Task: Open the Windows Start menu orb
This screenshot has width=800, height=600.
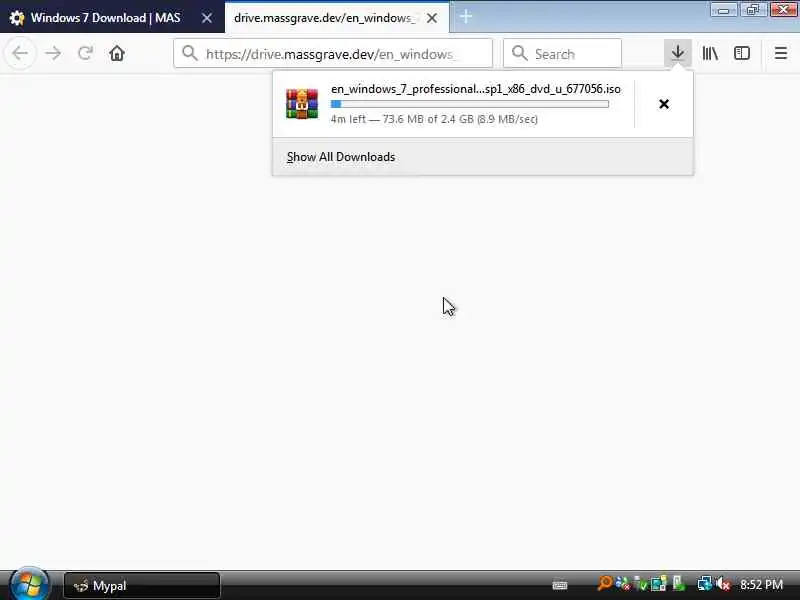Action: (29, 585)
